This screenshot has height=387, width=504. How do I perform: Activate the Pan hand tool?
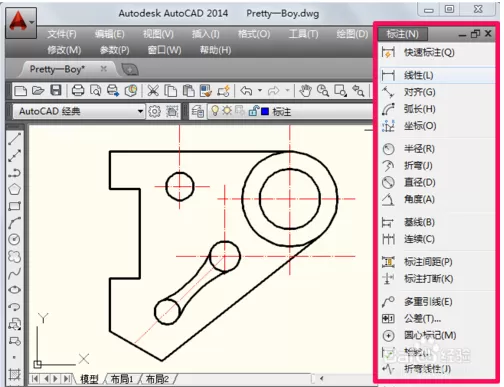(x=305, y=91)
